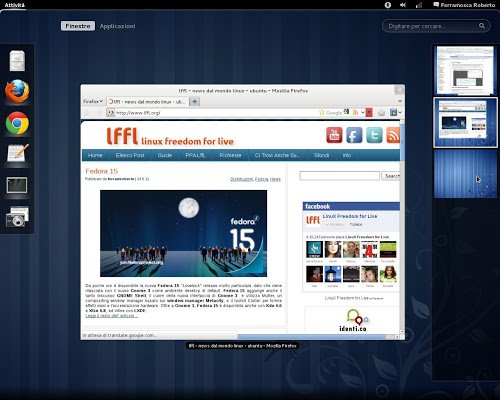The image size is (500, 400).
Task: Switch to the Finestre view
Action: [78, 26]
